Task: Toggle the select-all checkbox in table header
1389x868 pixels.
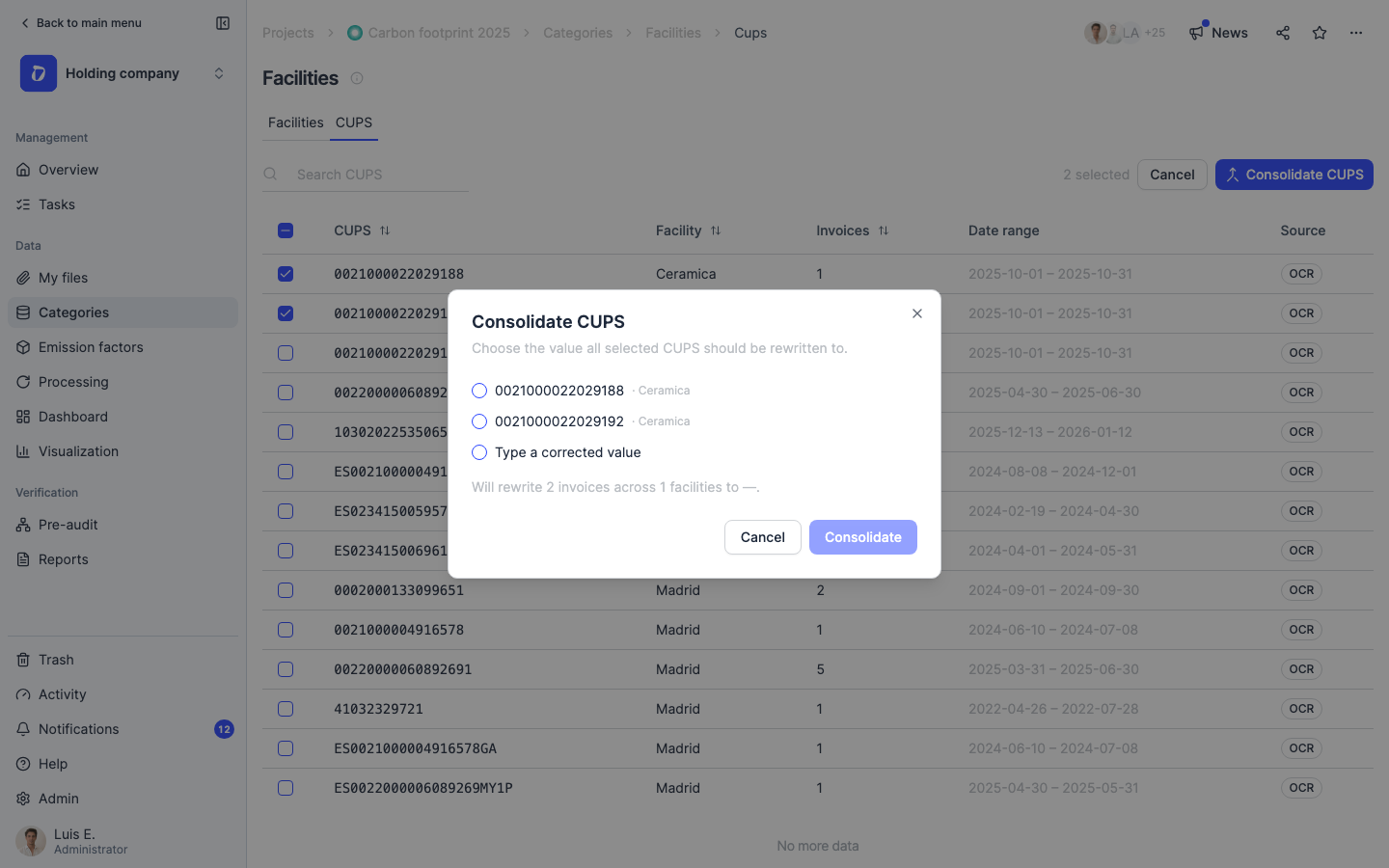Action: click(x=286, y=231)
